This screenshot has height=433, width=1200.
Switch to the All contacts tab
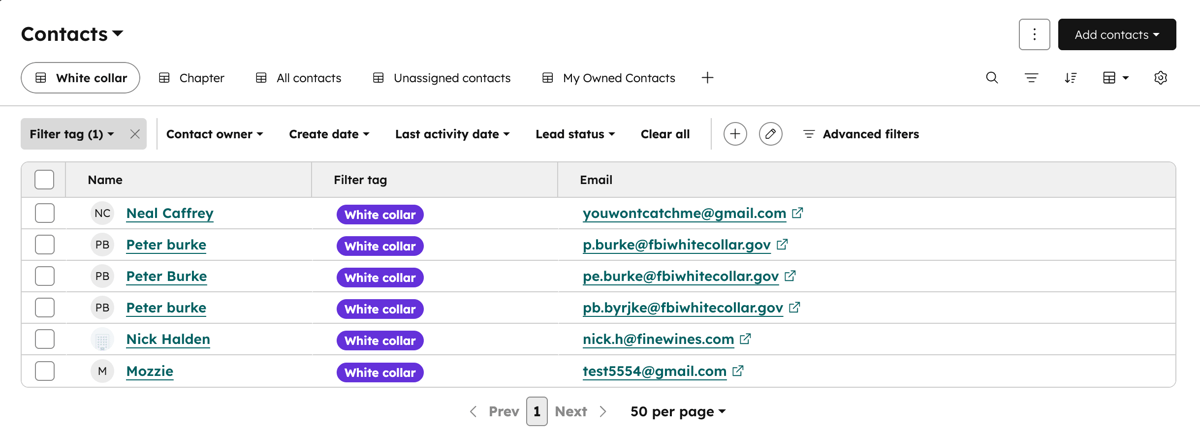click(x=298, y=78)
